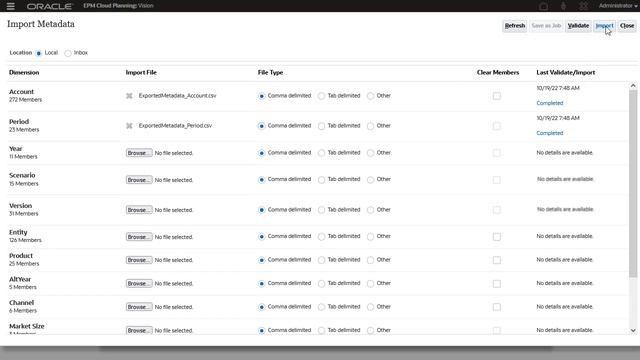Click the Close button
This screenshot has width=640, height=360.
[627, 26]
